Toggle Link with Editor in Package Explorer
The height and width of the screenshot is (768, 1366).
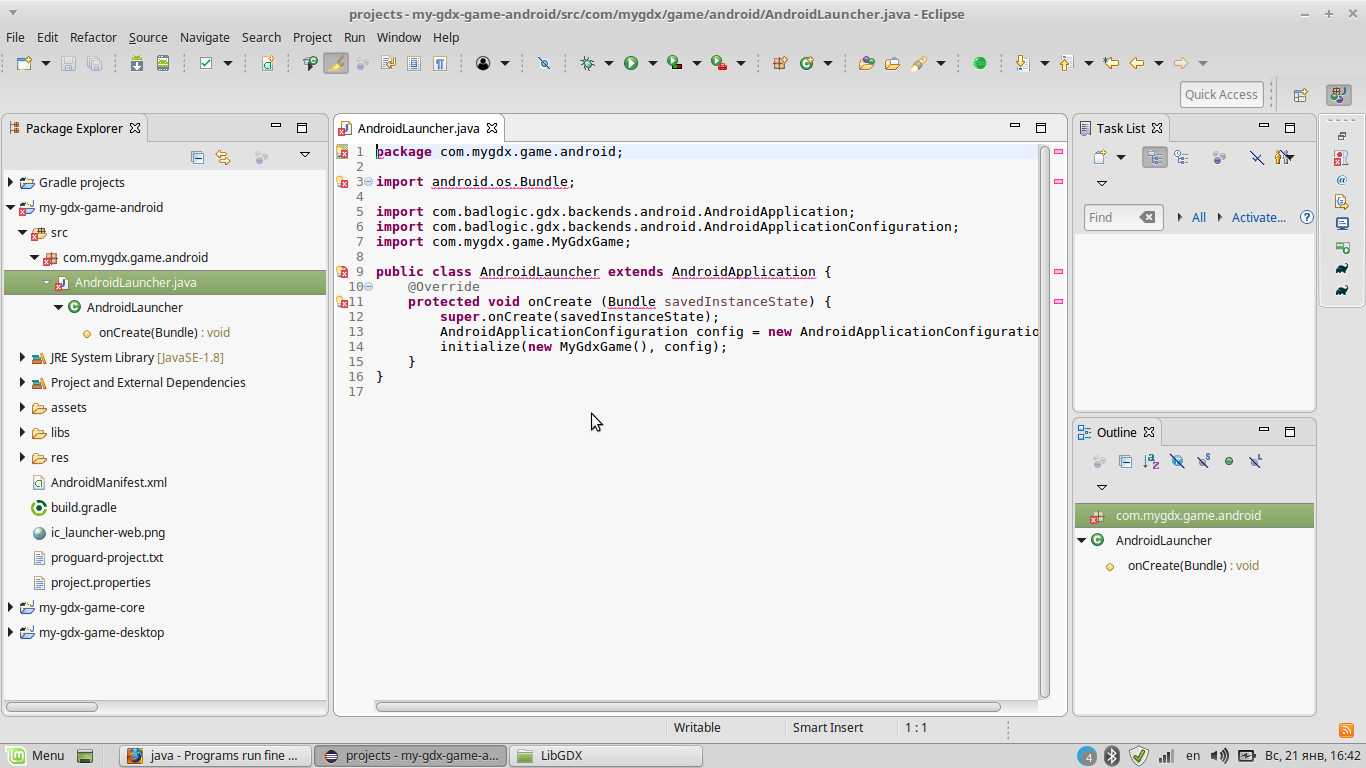pyautogui.click(x=223, y=157)
